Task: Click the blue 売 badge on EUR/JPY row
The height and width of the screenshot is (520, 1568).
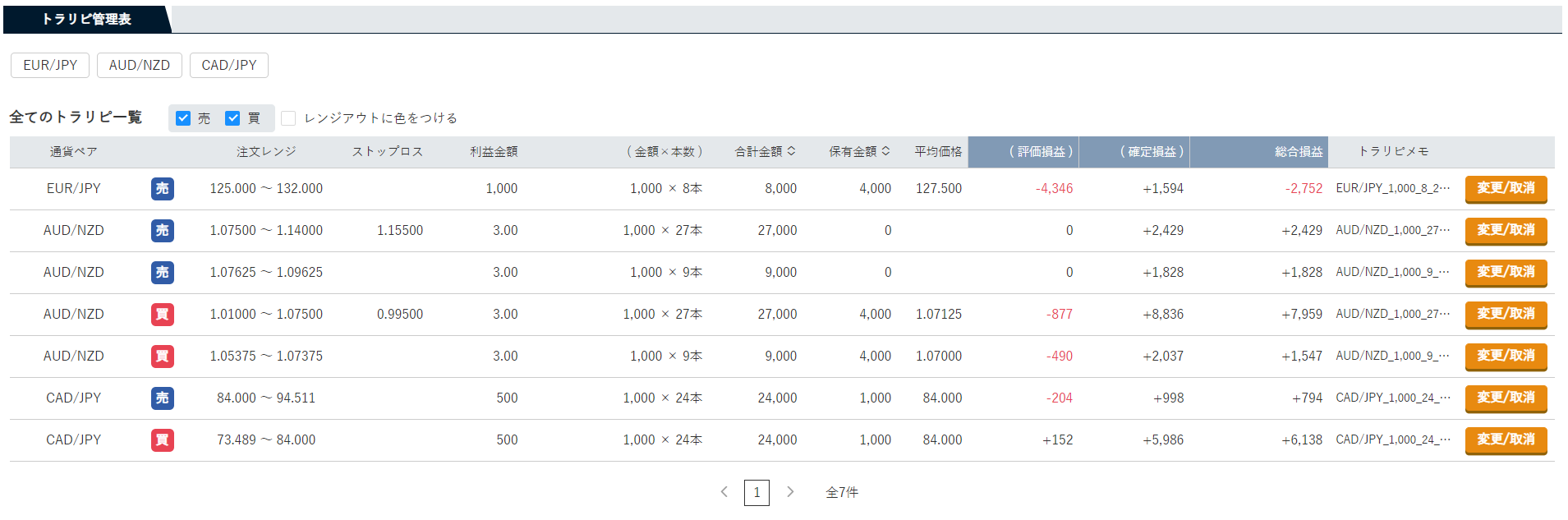Action: [x=163, y=189]
